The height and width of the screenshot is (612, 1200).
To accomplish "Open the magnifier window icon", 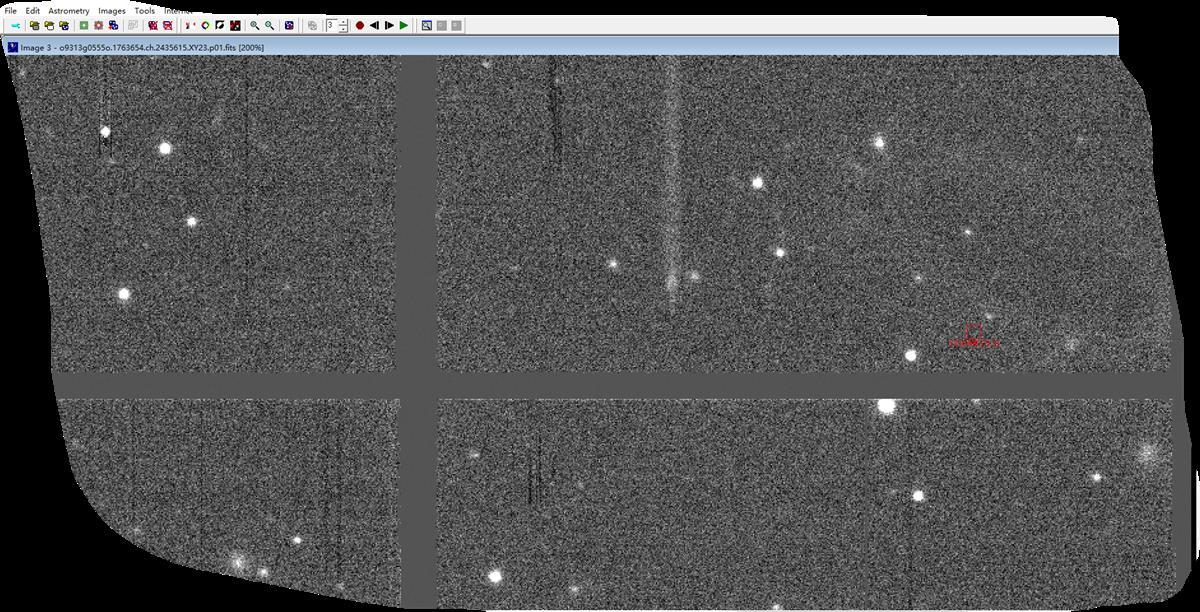I will [289, 25].
